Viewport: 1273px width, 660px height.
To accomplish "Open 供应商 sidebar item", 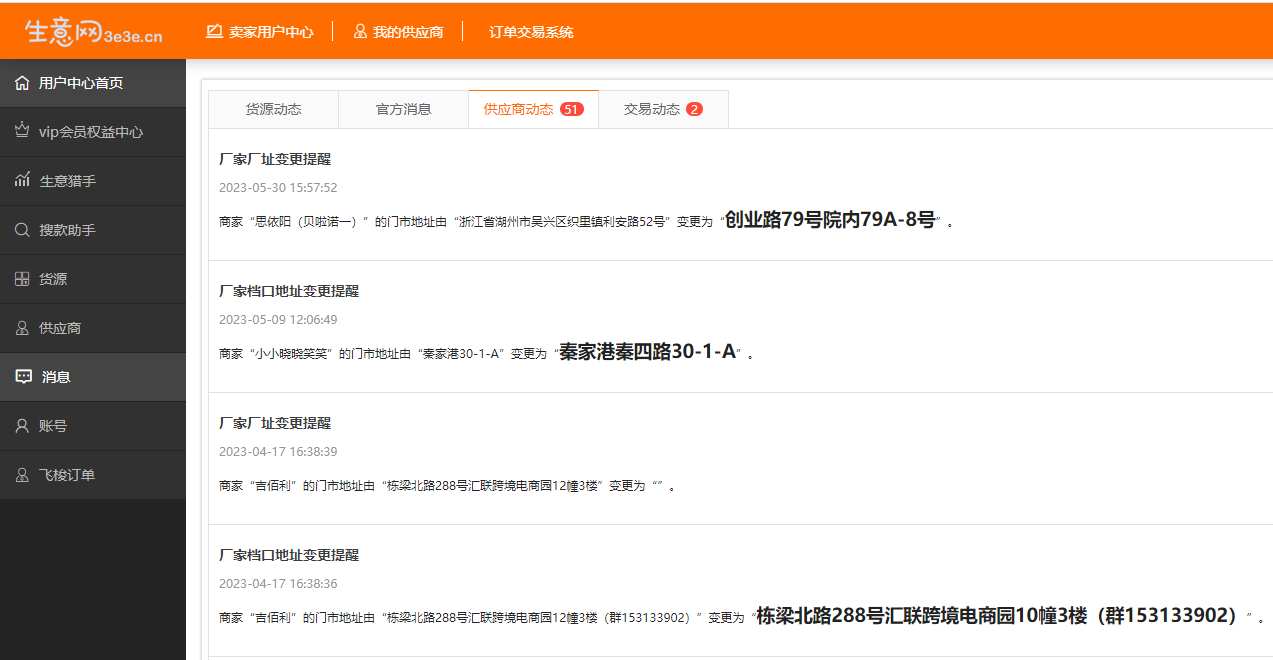I will click(x=93, y=328).
